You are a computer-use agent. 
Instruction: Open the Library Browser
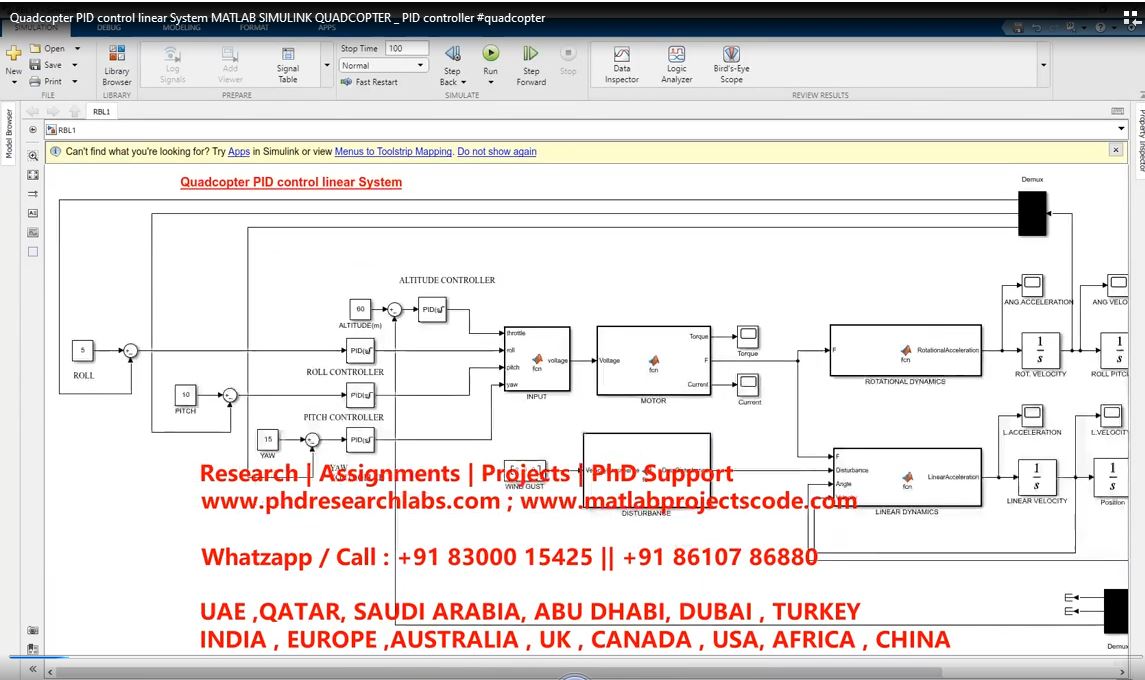[x=117, y=65]
